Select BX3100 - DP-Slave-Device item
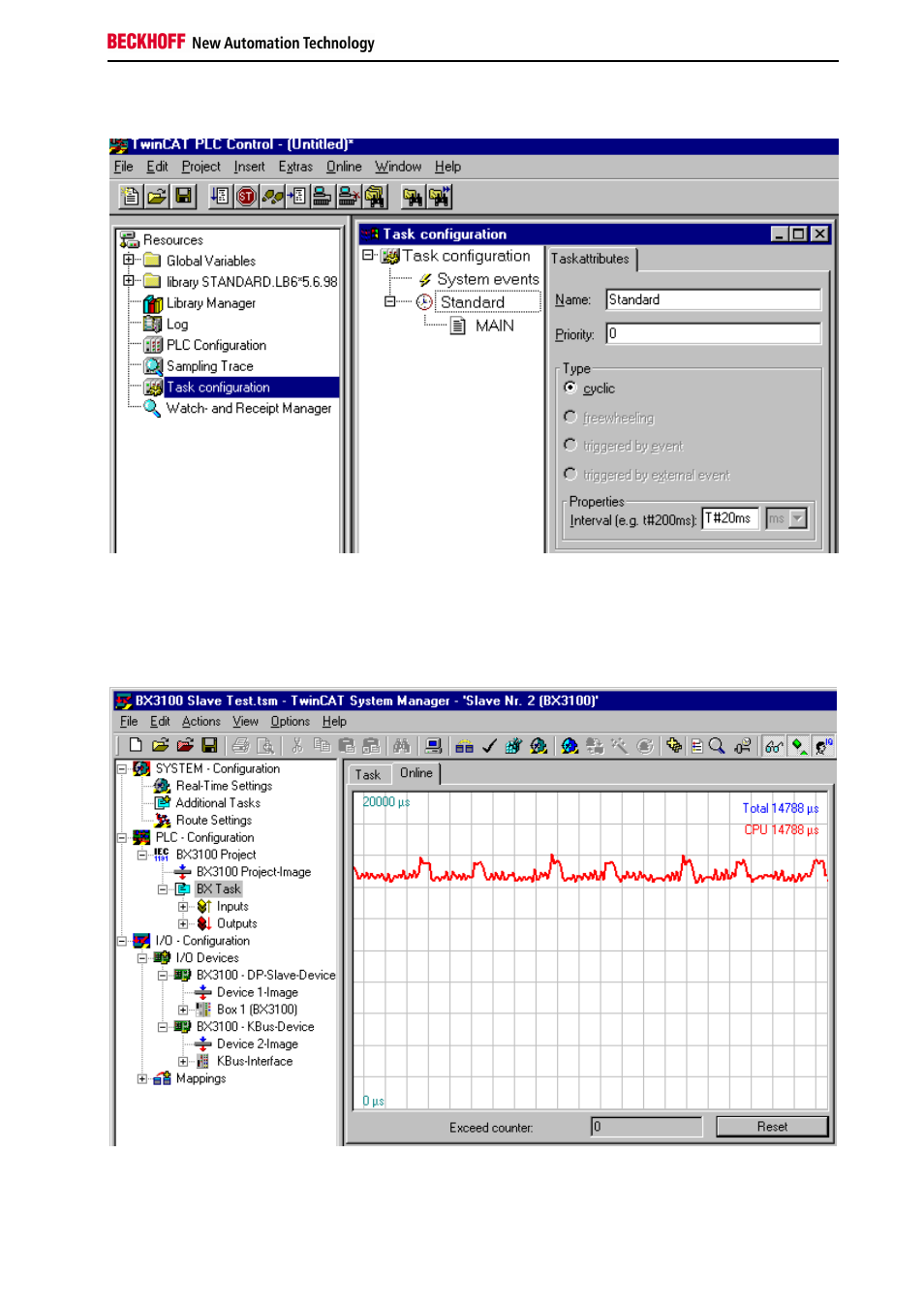Image resolution: width=924 pixels, height=1308 pixels. (x=265, y=975)
